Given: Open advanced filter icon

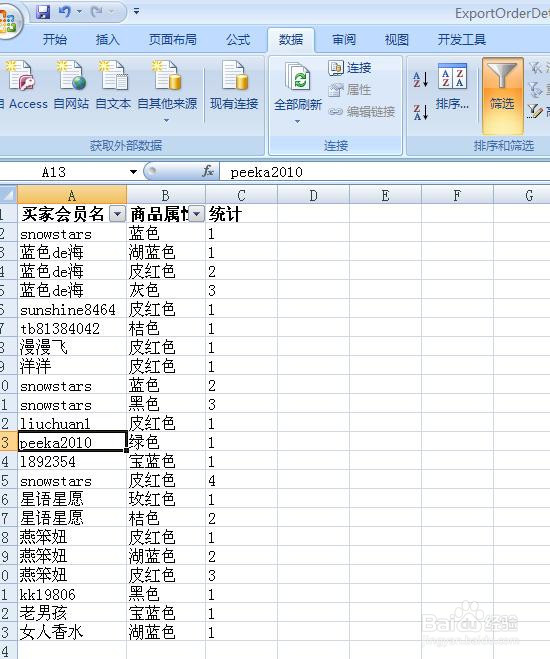Looking at the screenshot, I should click(x=535, y=111).
